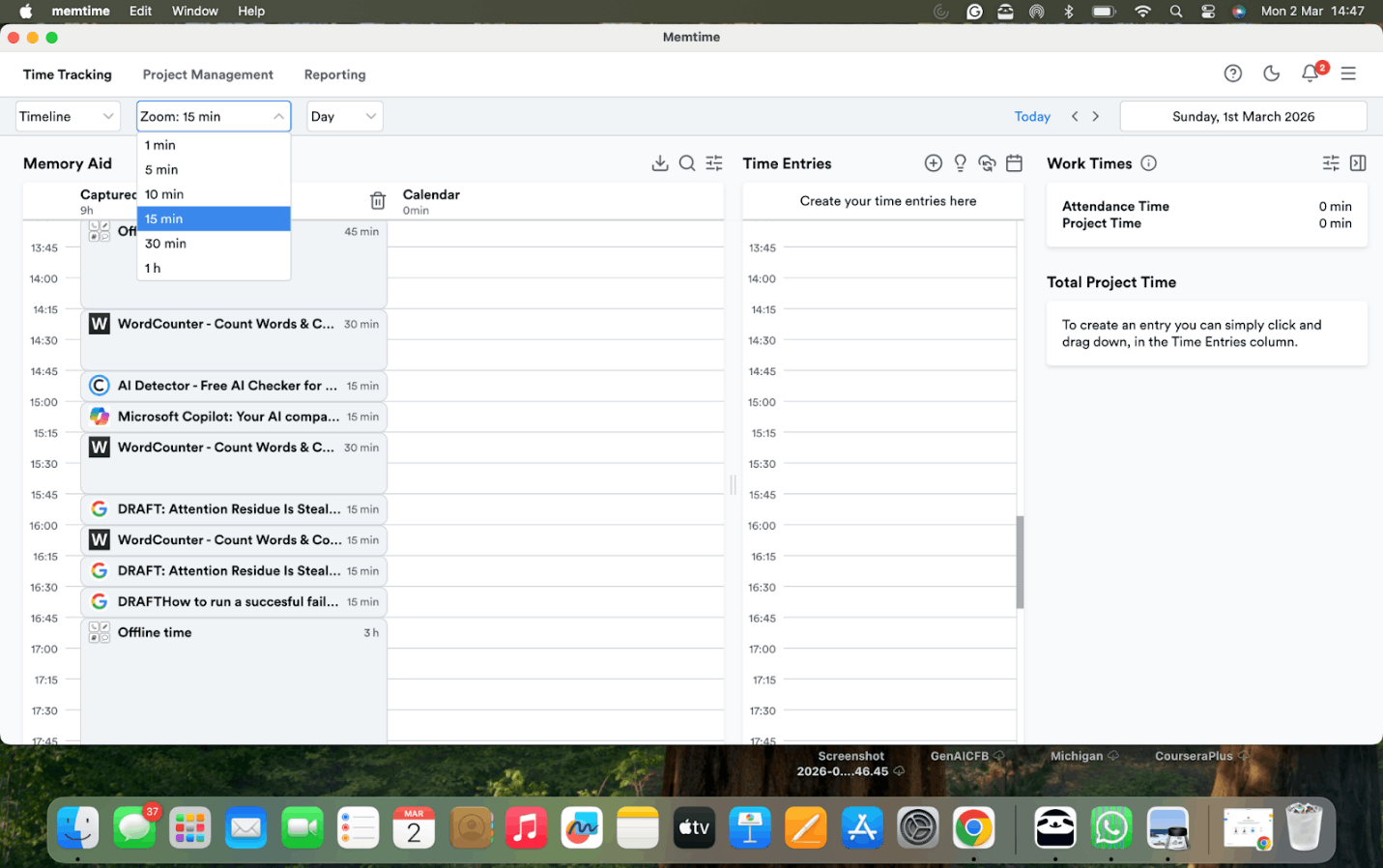This screenshot has width=1383, height=868.
Task: Open search in the Memory Aid panel
Action: (x=687, y=163)
